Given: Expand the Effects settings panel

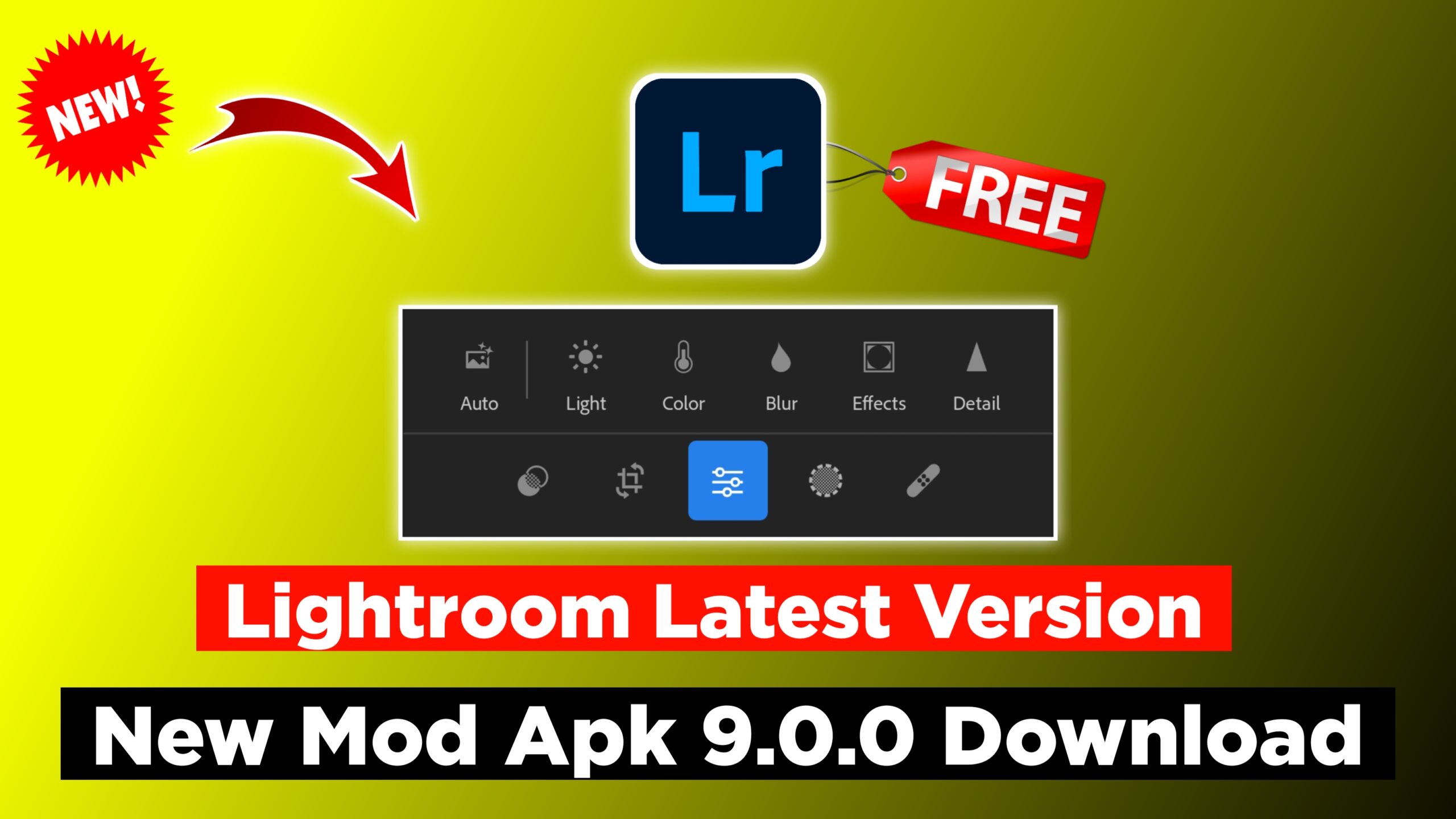Looking at the screenshot, I should (879, 374).
